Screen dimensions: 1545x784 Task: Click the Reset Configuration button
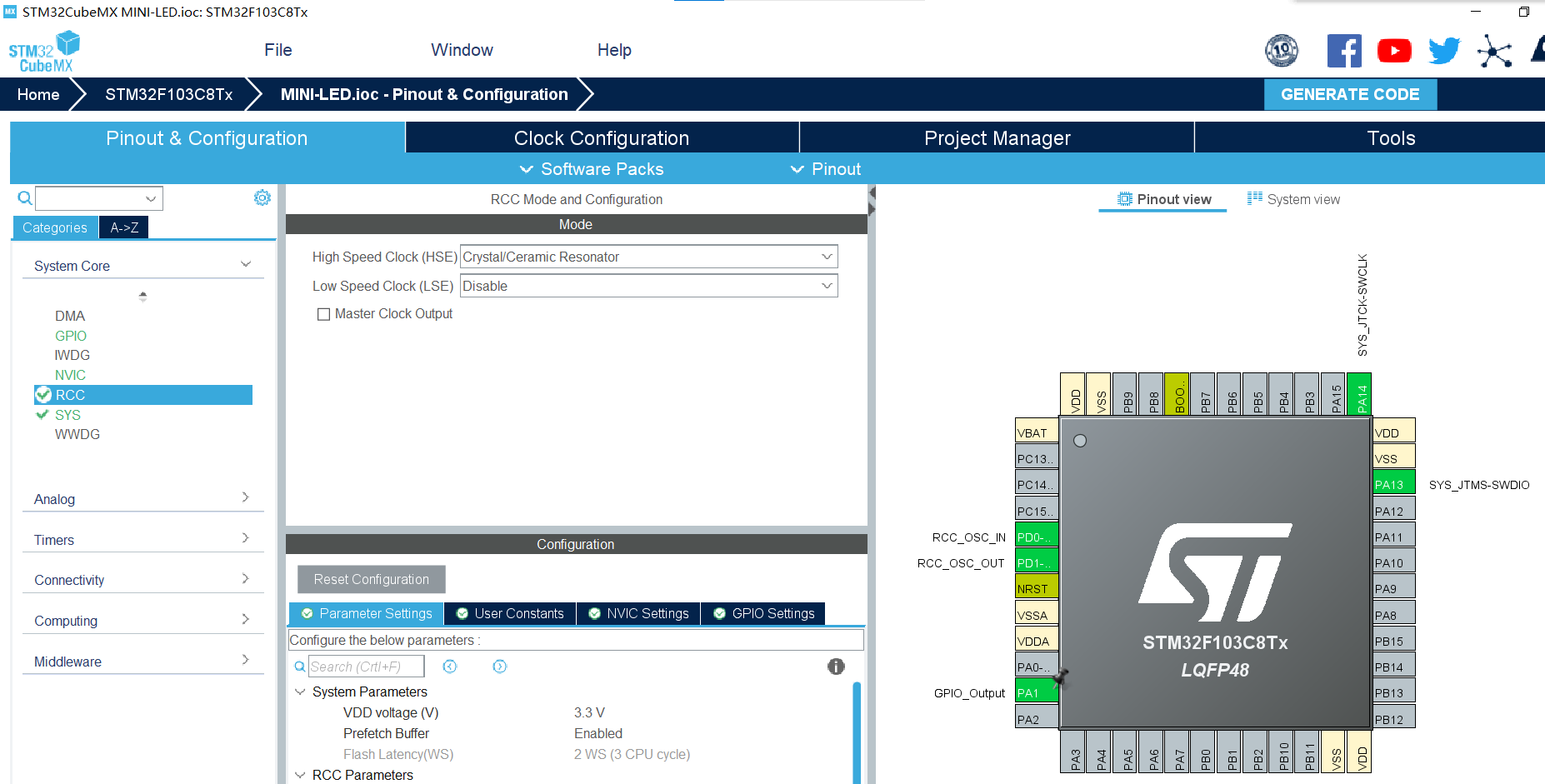point(372,579)
